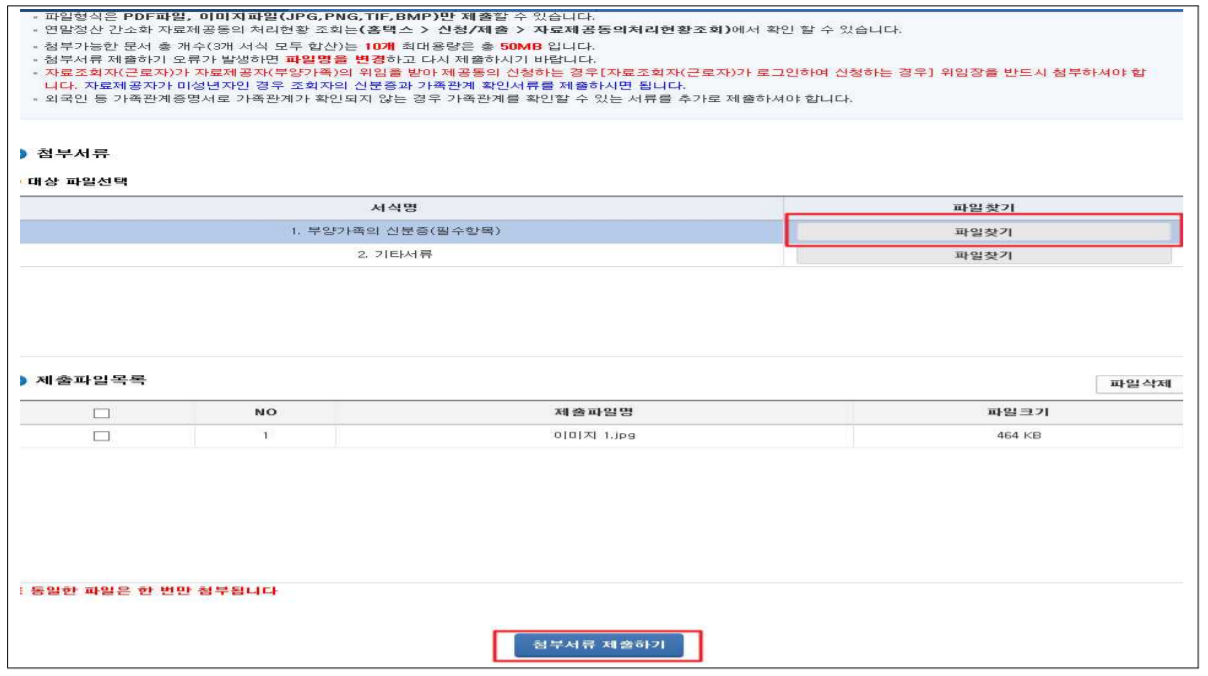Click 파일찾기 button for 기타서류 row

(x=983, y=255)
